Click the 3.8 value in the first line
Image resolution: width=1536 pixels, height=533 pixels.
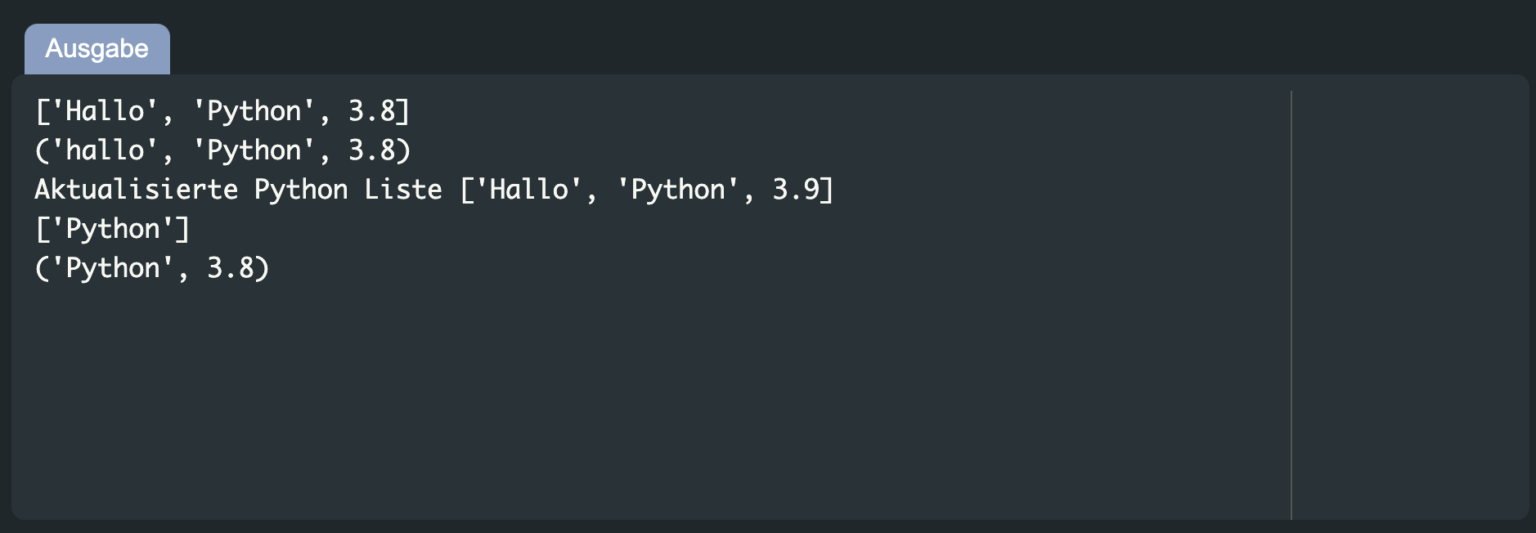[x=371, y=111]
